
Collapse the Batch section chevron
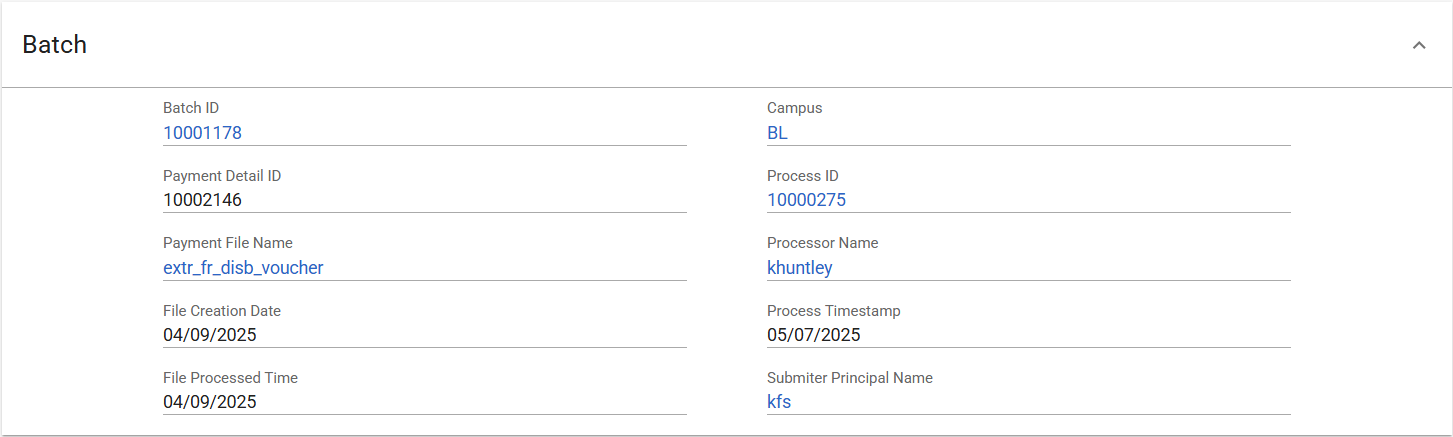coord(1419,45)
